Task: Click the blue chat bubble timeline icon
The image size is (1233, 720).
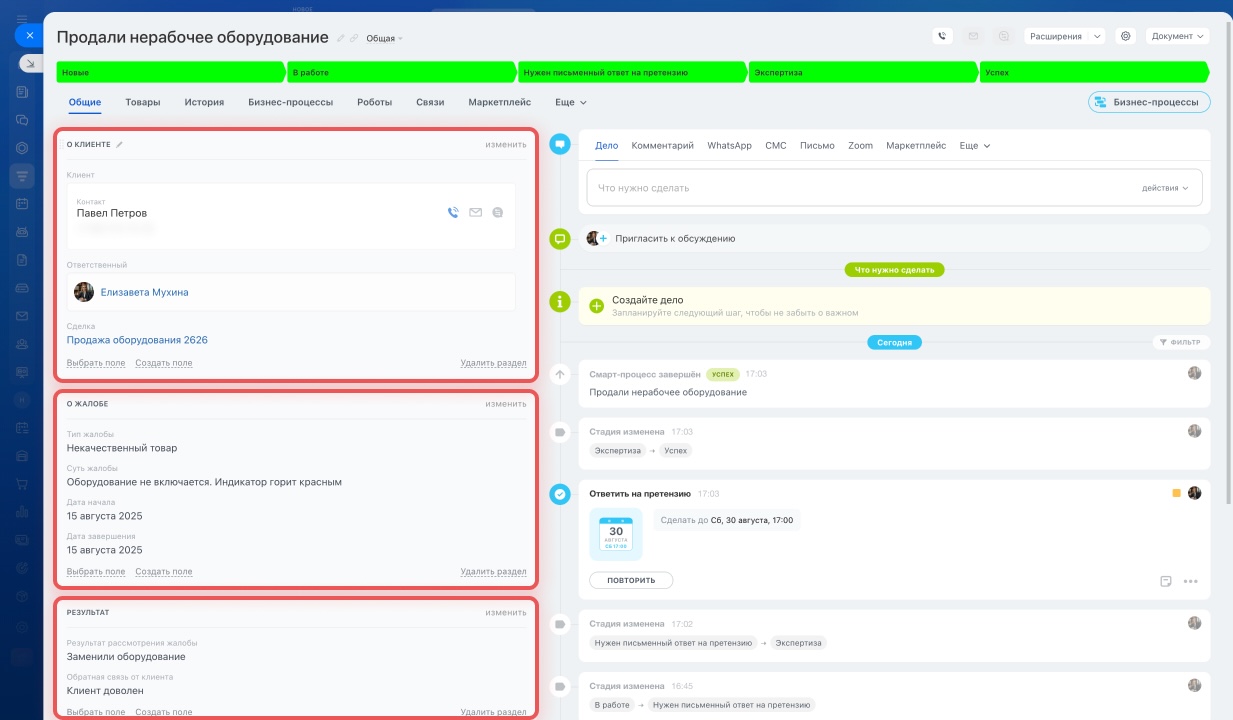Action: pyautogui.click(x=560, y=145)
